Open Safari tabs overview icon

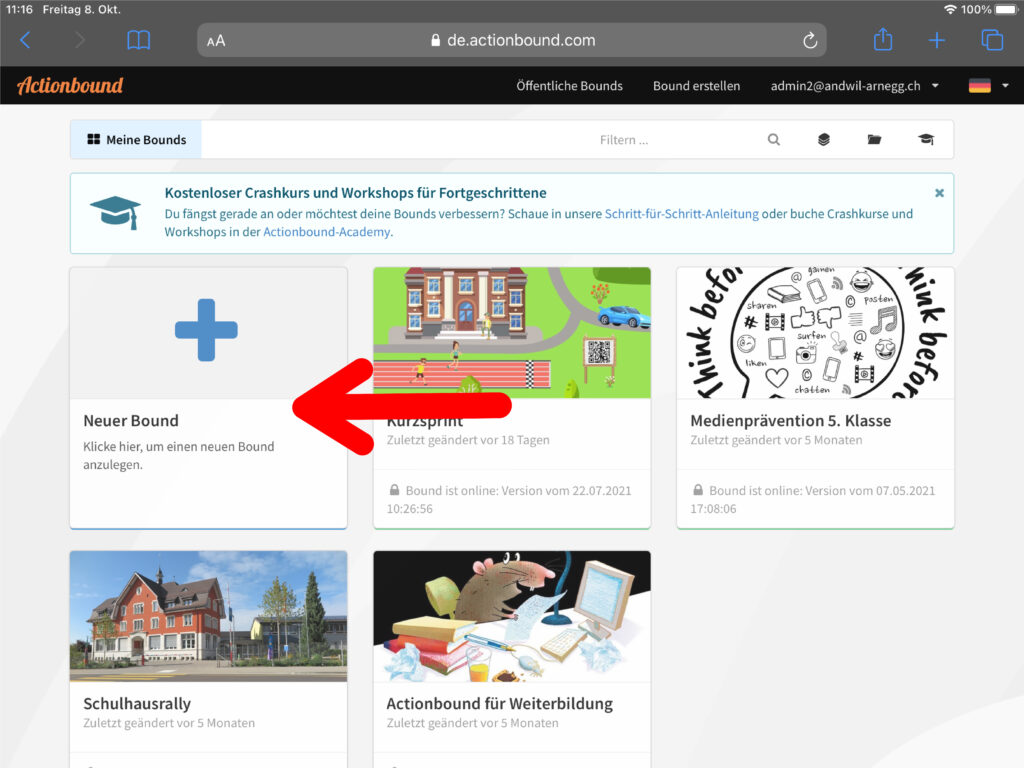[x=992, y=40]
